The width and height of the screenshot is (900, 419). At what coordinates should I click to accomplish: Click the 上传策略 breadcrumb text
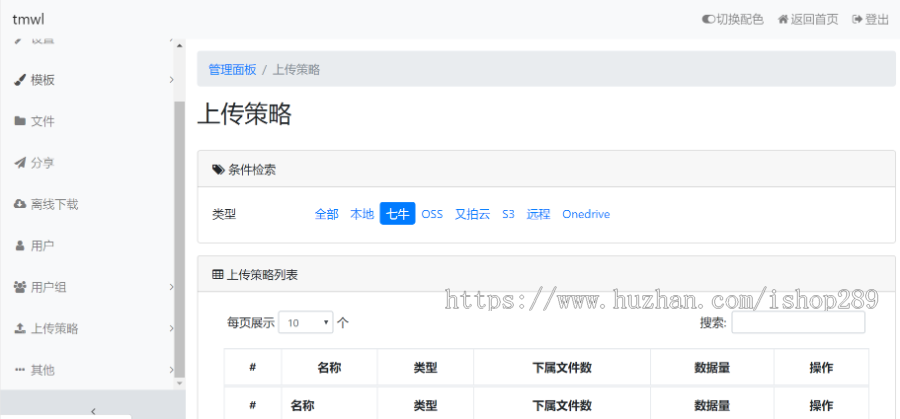tap(296, 70)
